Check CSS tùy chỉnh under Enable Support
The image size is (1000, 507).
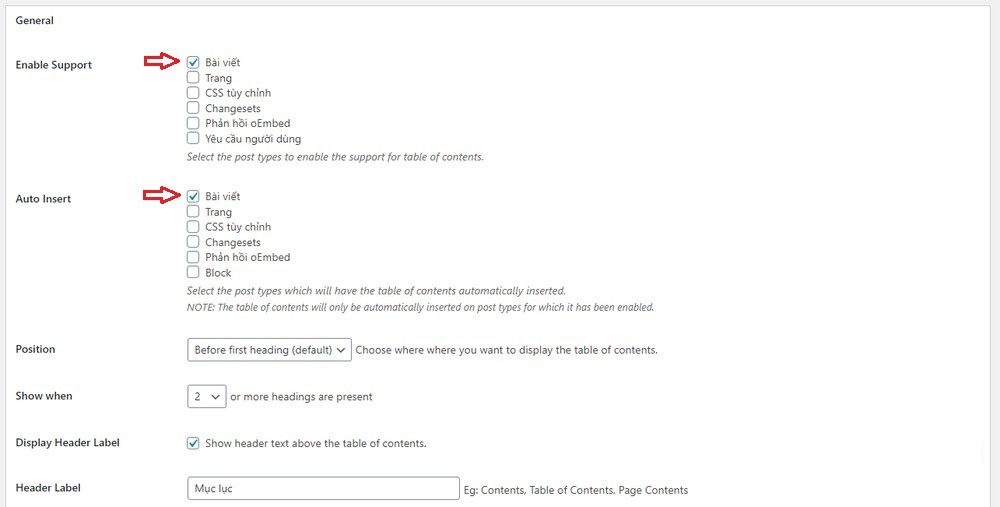(x=193, y=93)
